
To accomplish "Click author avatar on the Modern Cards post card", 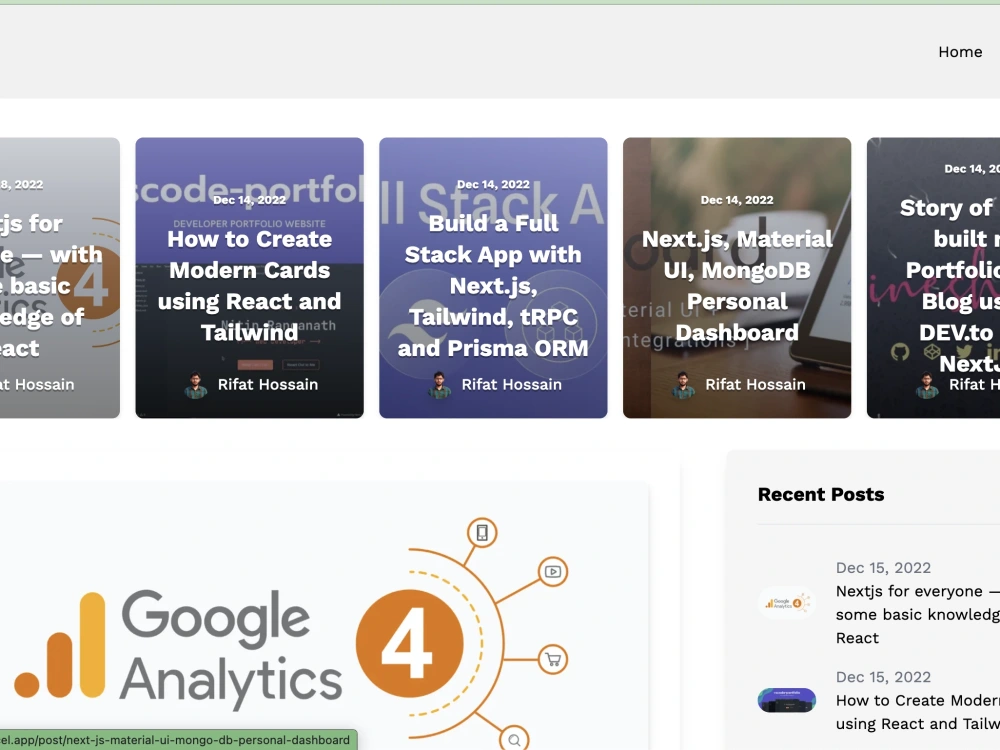I will coord(194,384).
